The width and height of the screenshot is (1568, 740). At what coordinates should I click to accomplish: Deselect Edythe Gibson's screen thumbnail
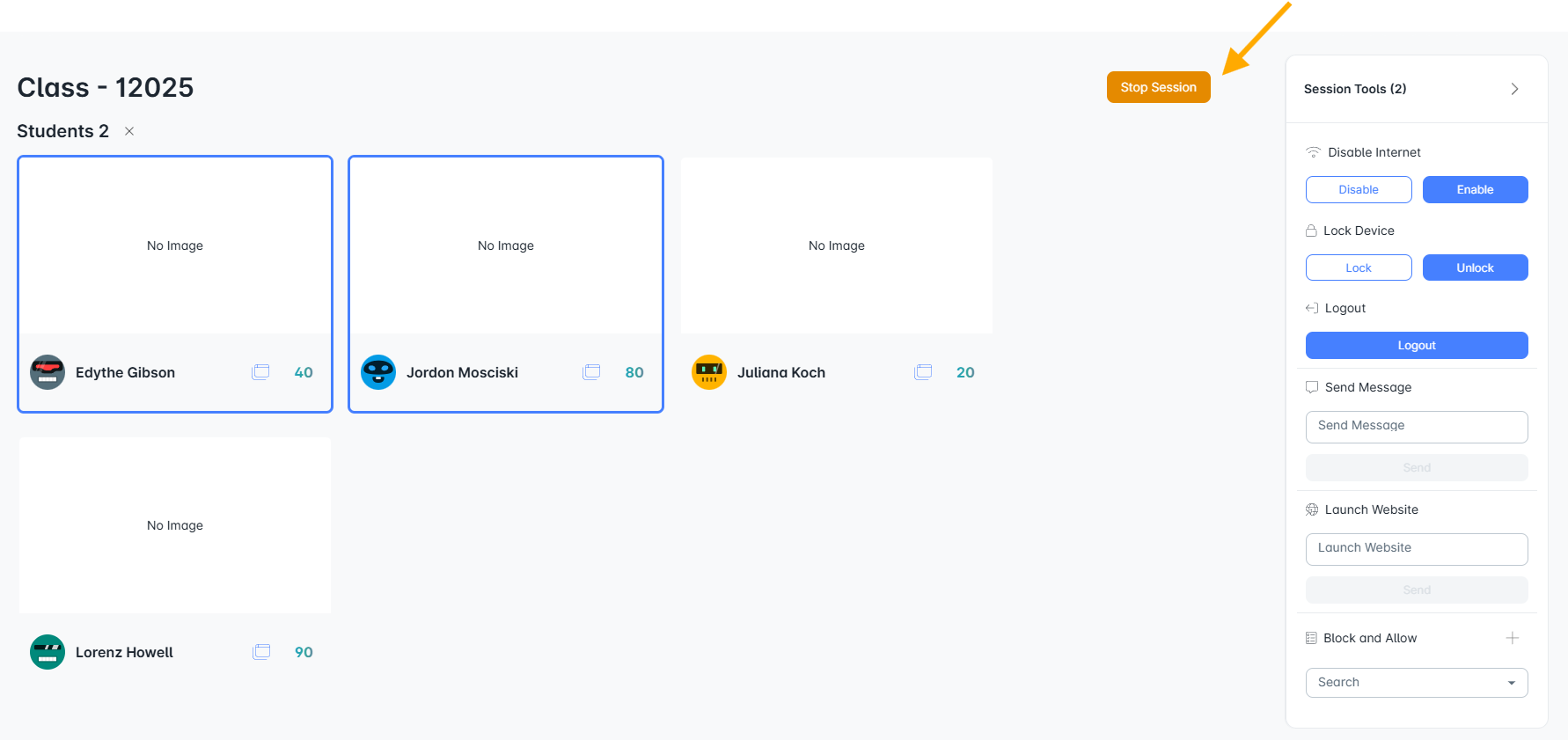coord(175,245)
